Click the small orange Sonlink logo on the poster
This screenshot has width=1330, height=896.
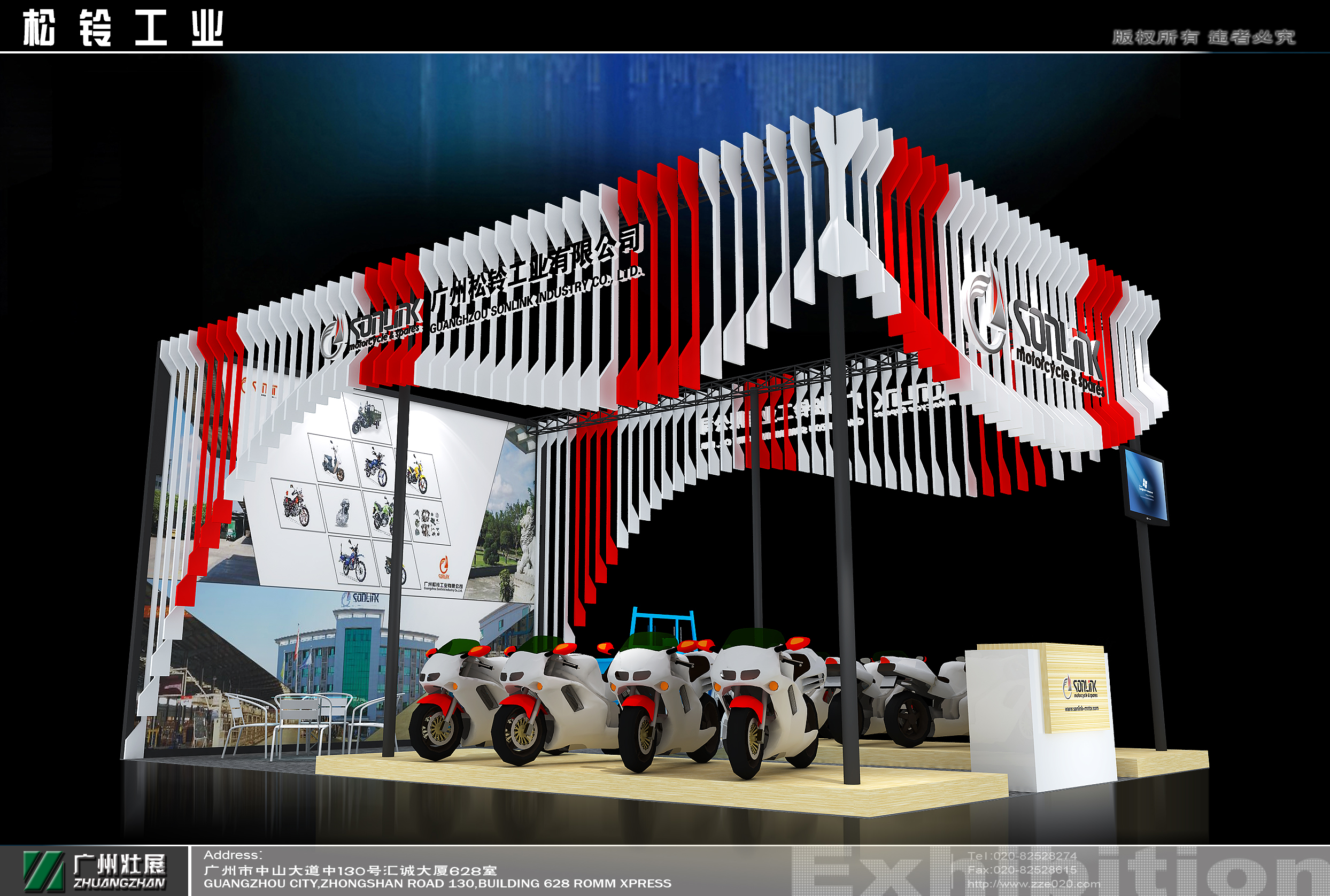tap(444, 568)
